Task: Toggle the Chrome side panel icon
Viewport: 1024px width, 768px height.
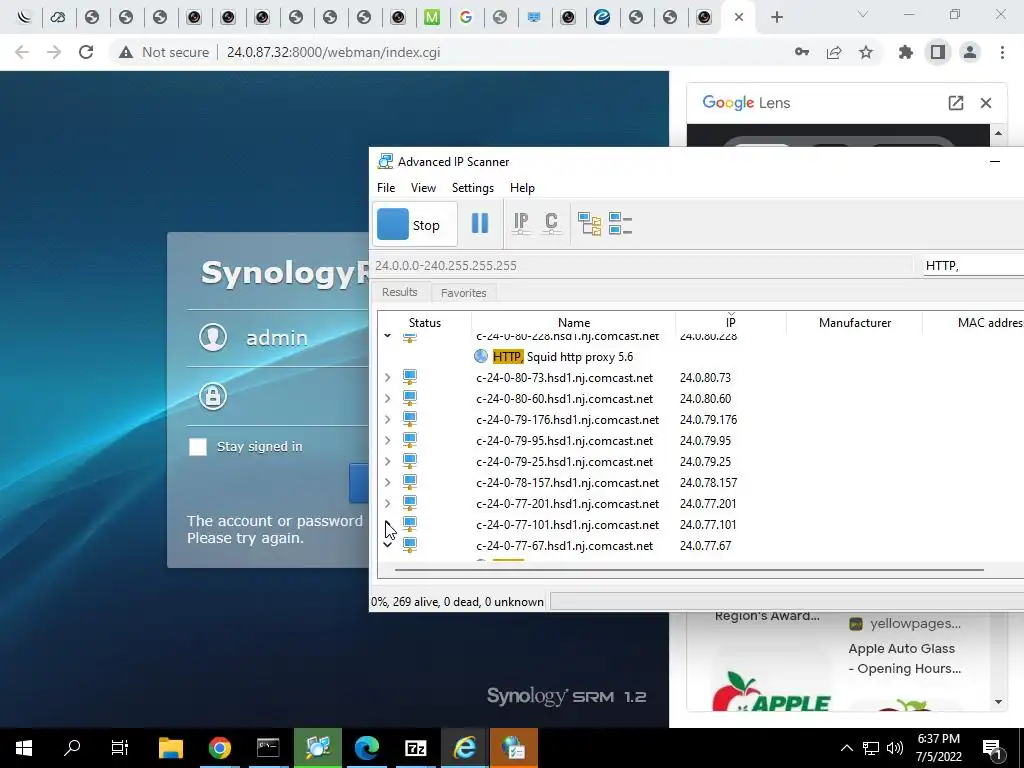Action: (x=938, y=52)
